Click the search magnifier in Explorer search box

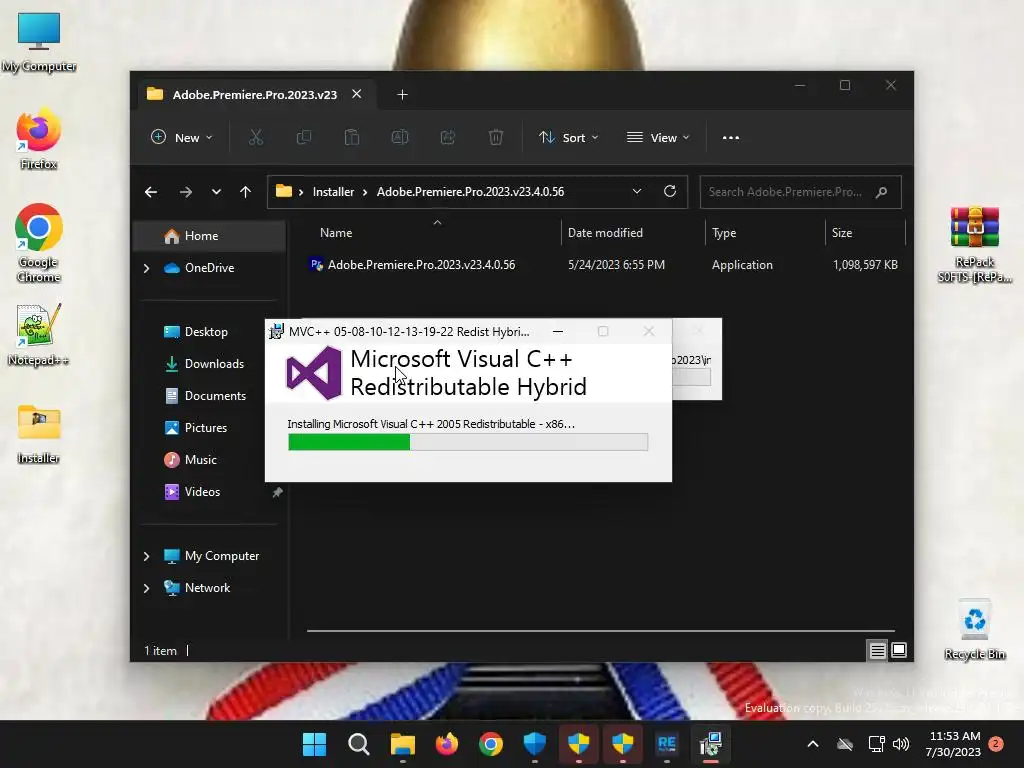coord(882,192)
